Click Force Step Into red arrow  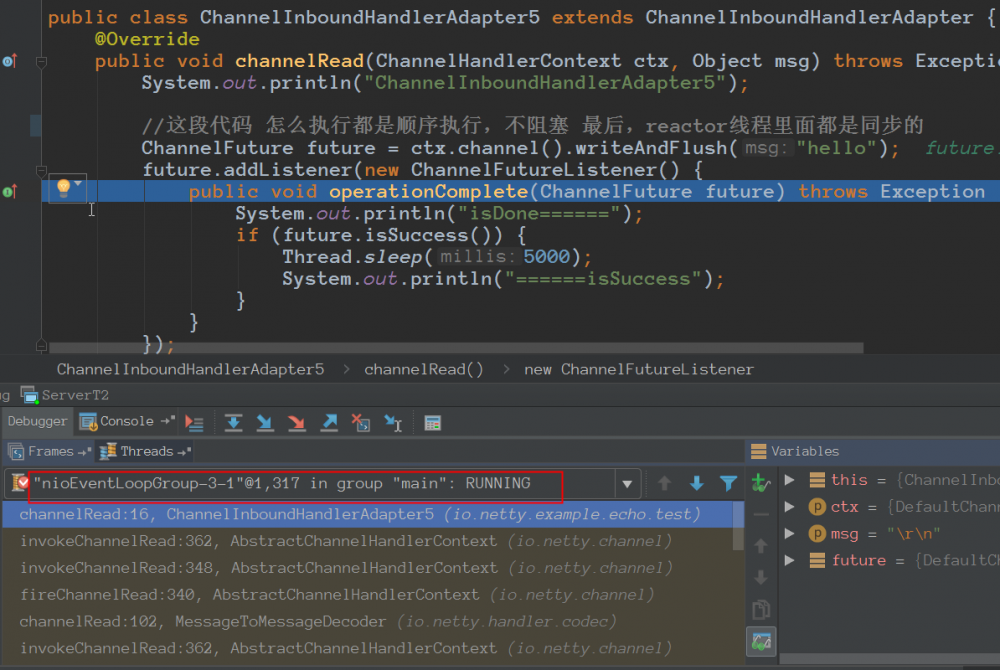297,423
